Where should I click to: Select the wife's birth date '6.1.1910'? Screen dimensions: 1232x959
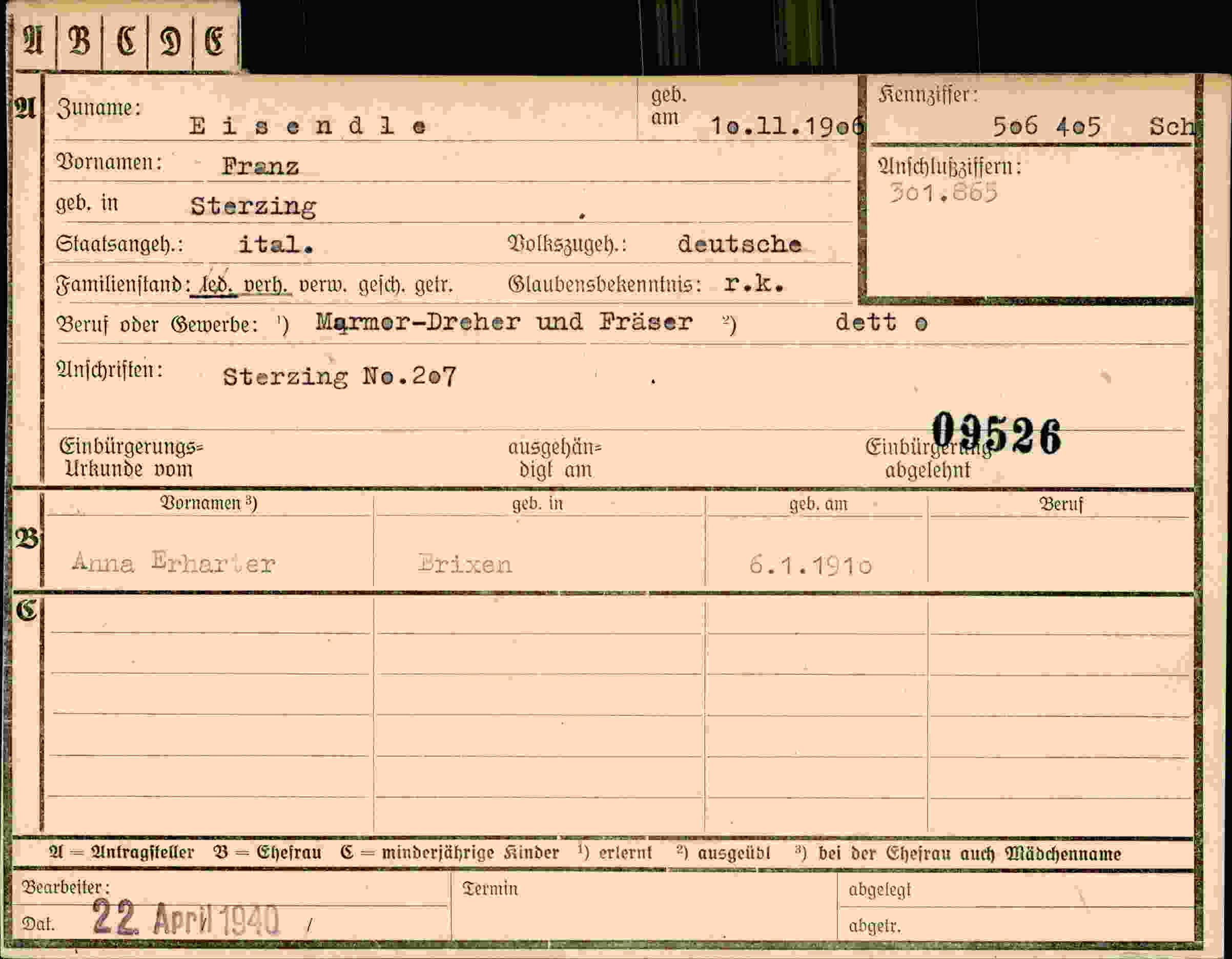[811, 565]
